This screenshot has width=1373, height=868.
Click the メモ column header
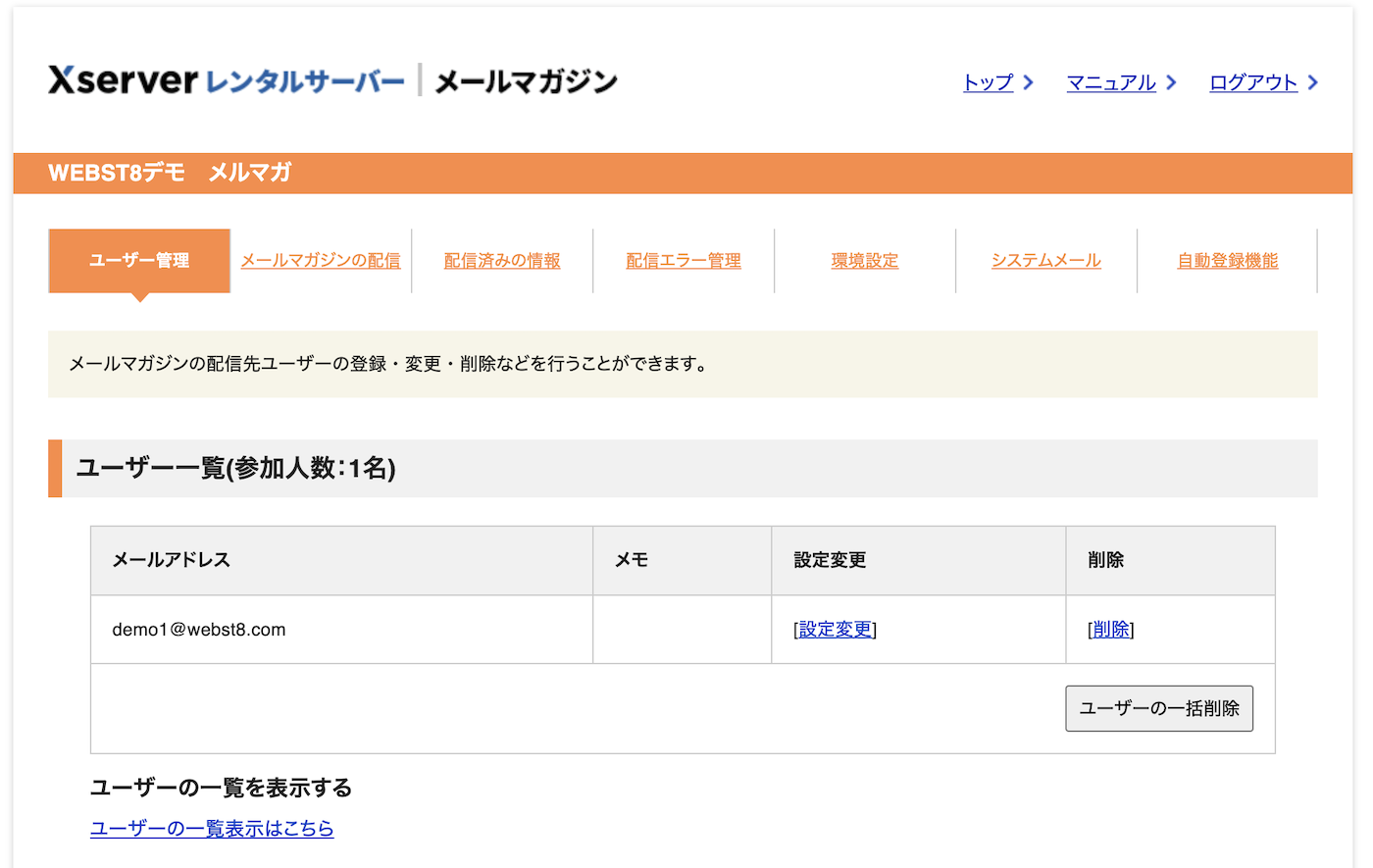[683, 560]
